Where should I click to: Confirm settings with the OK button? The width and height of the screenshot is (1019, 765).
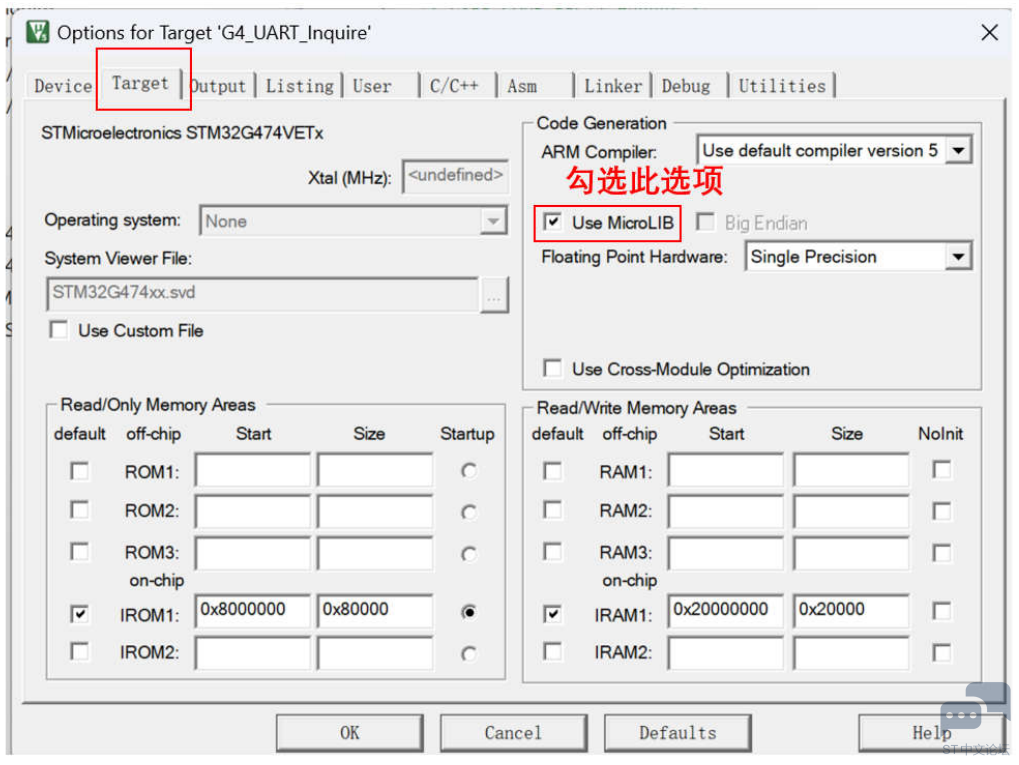pyautogui.click(x=350, y=733)
